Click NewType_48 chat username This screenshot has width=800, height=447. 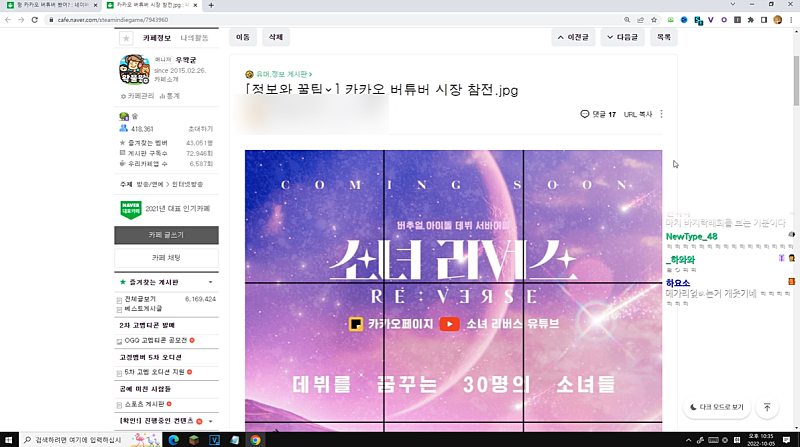click(691, 237)
